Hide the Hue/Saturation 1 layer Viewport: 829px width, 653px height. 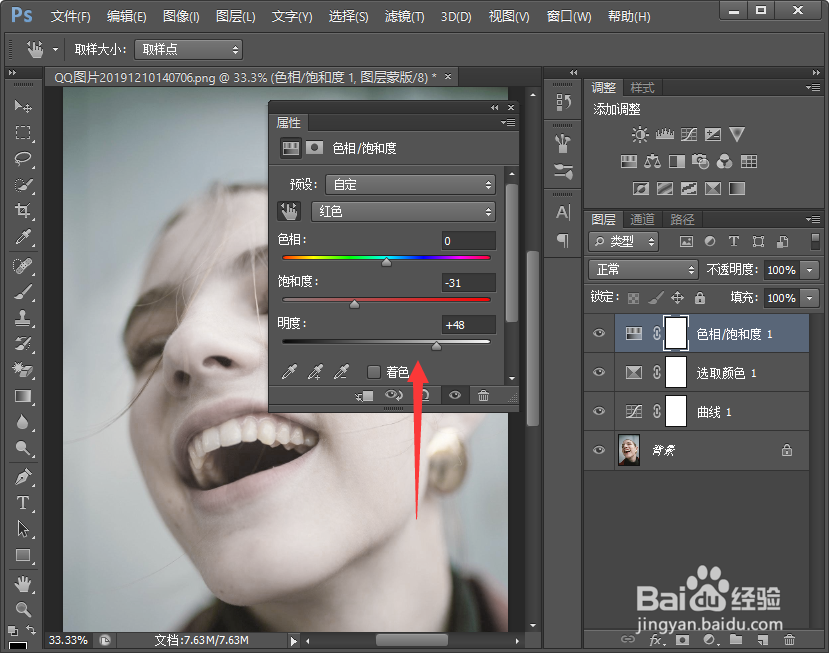tap(599, 333)
